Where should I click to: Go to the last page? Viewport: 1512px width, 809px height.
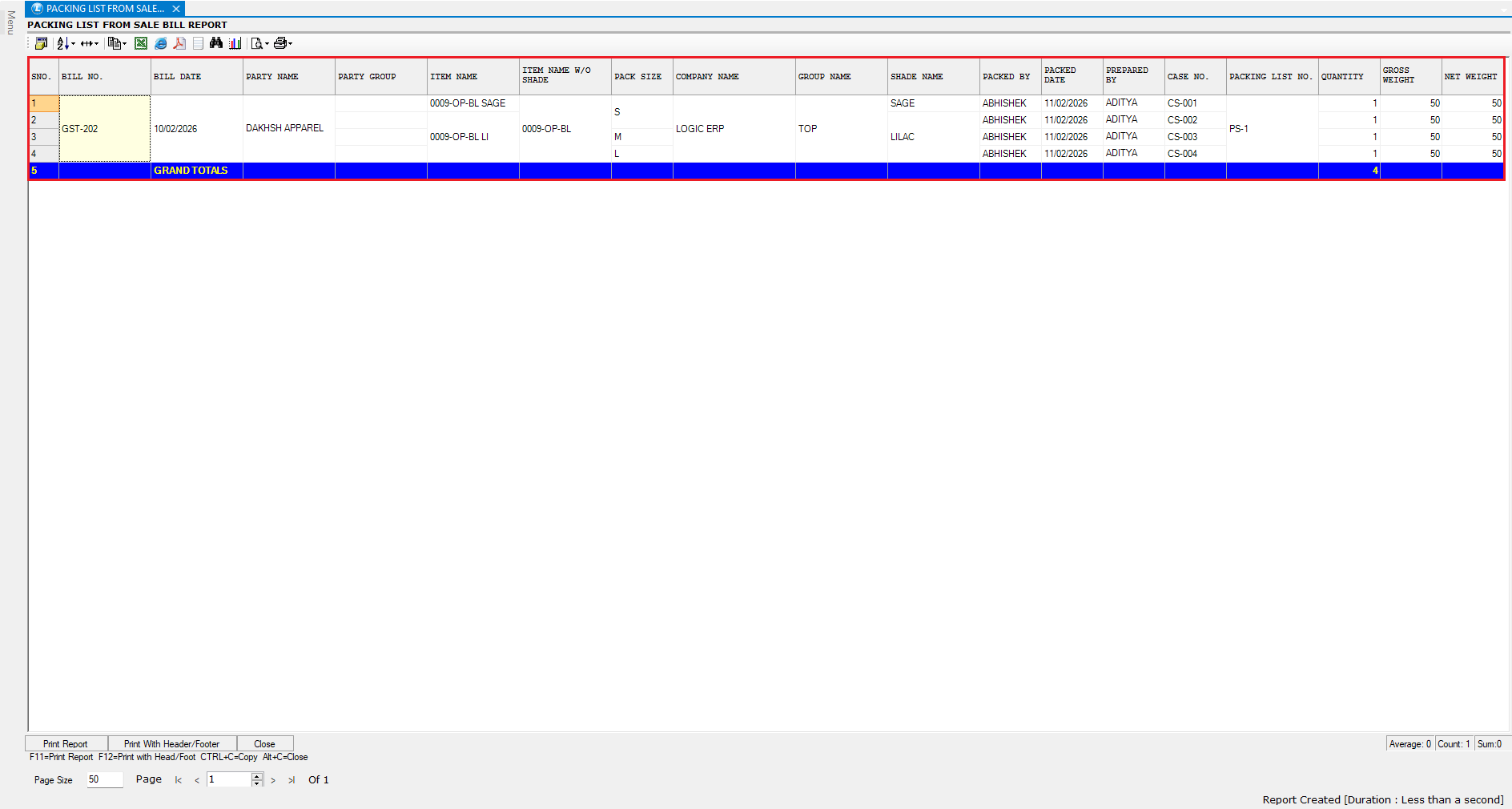292,780
